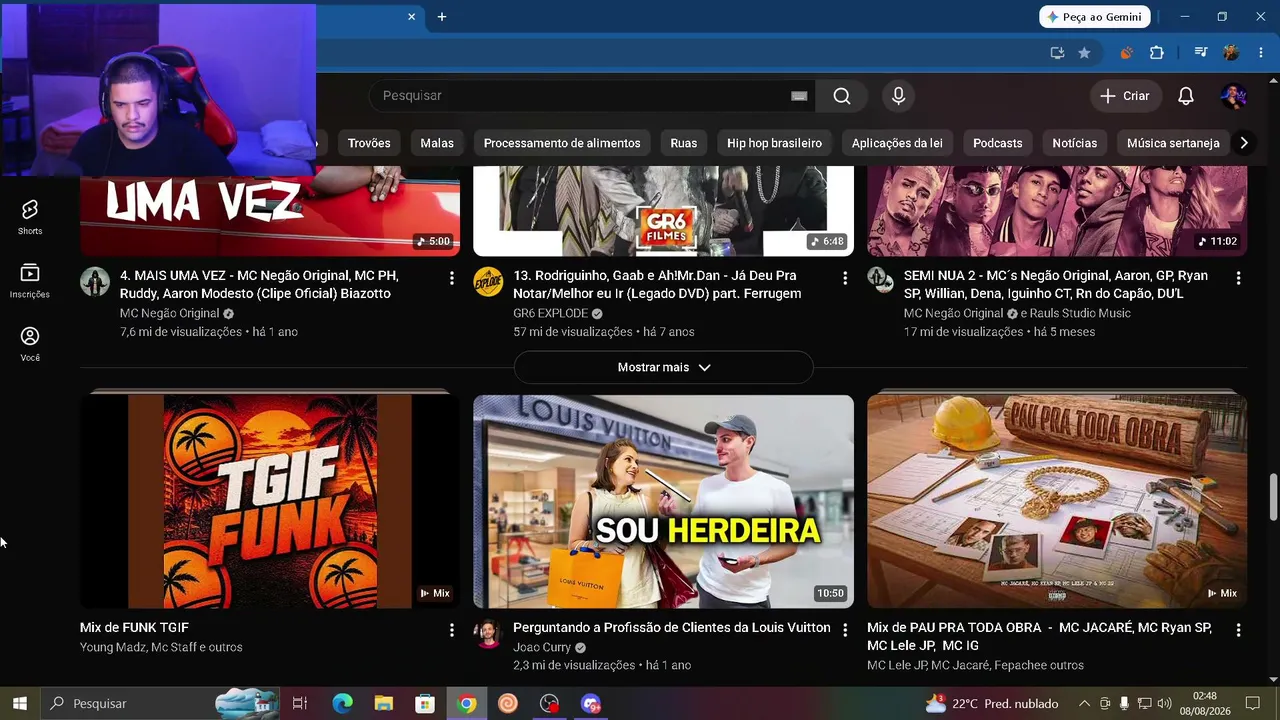1280x720 pixels.
Task: Open video title 4. MAIS UMA VEZ
Action: 260,284
